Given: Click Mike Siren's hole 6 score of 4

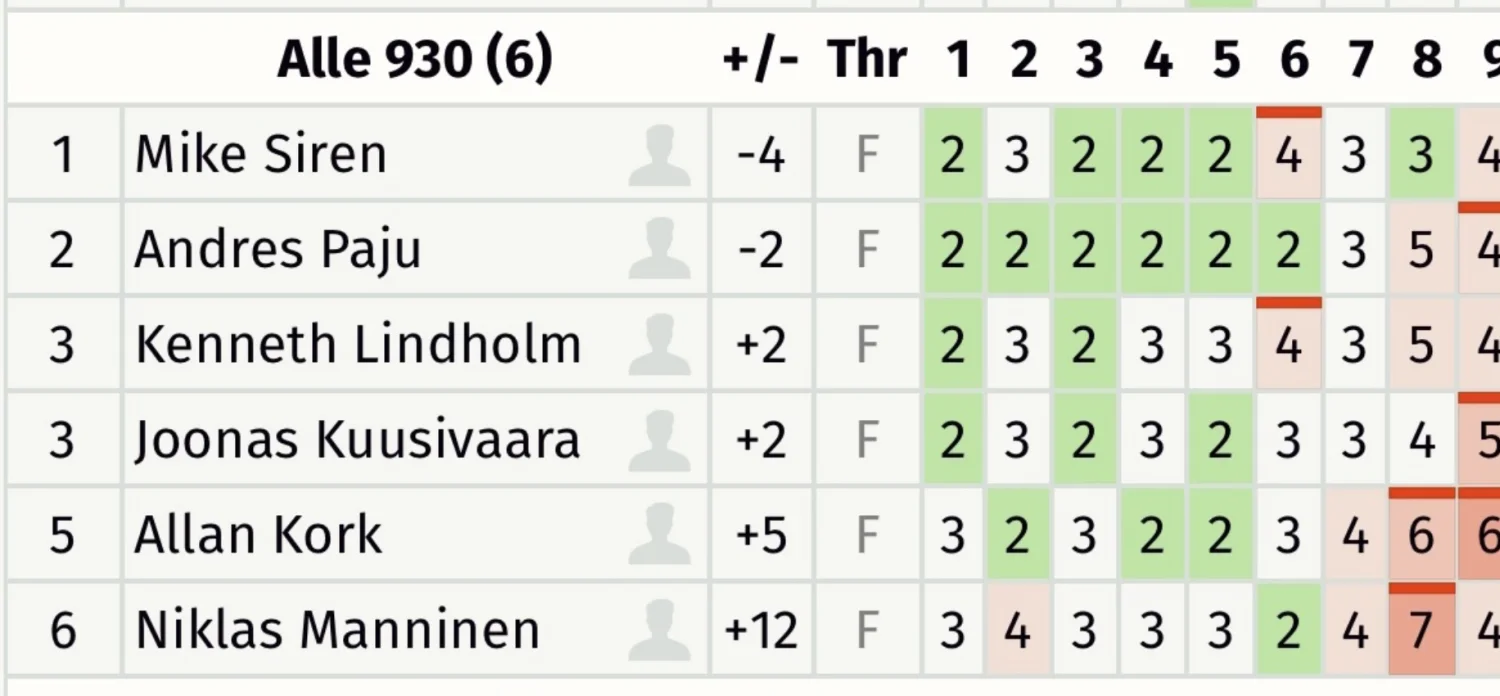Looking at the screenshot, I should (1289, 156).
